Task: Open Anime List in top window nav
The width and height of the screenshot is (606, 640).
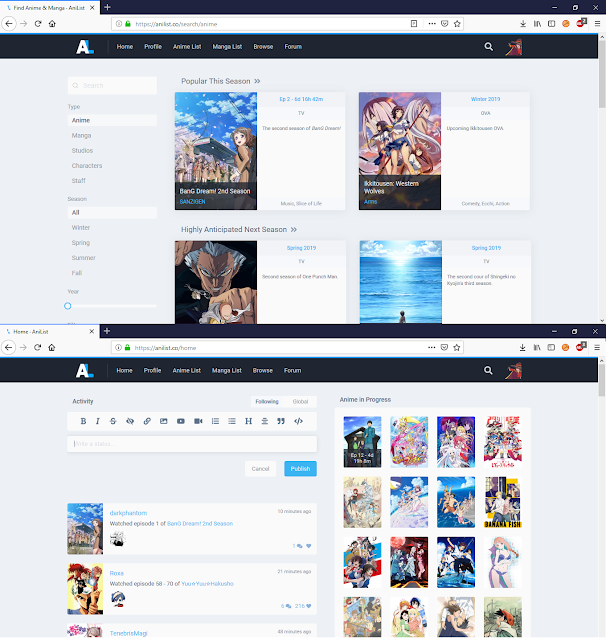Action: [187, 47]
